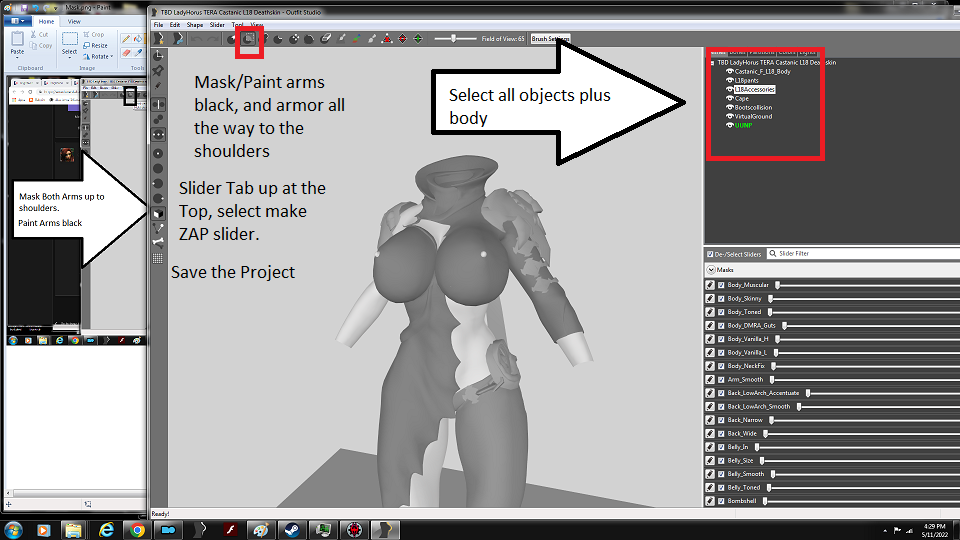Click Crop in Paint ribbon
960x540 pixels.
94,34
